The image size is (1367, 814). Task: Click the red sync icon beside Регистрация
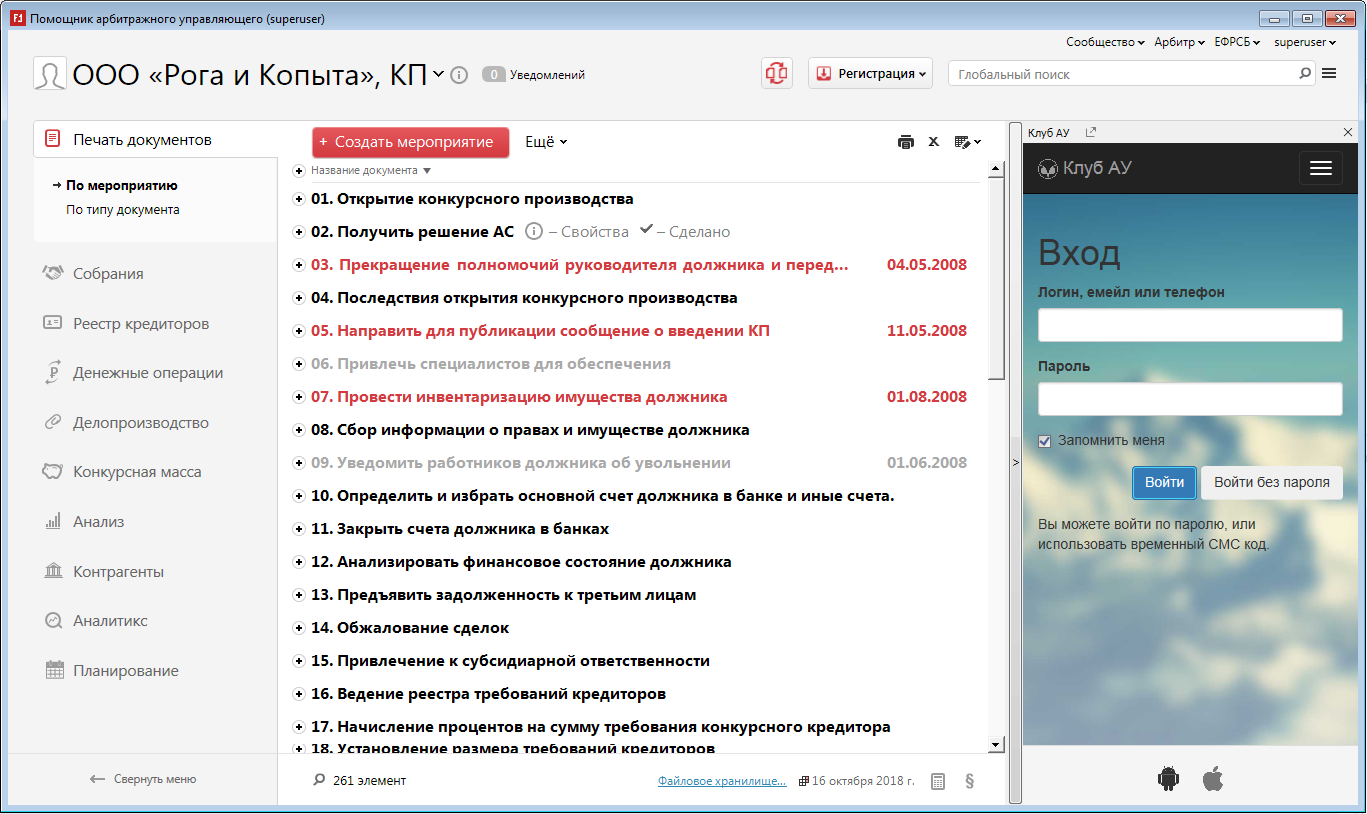(777, 73)
